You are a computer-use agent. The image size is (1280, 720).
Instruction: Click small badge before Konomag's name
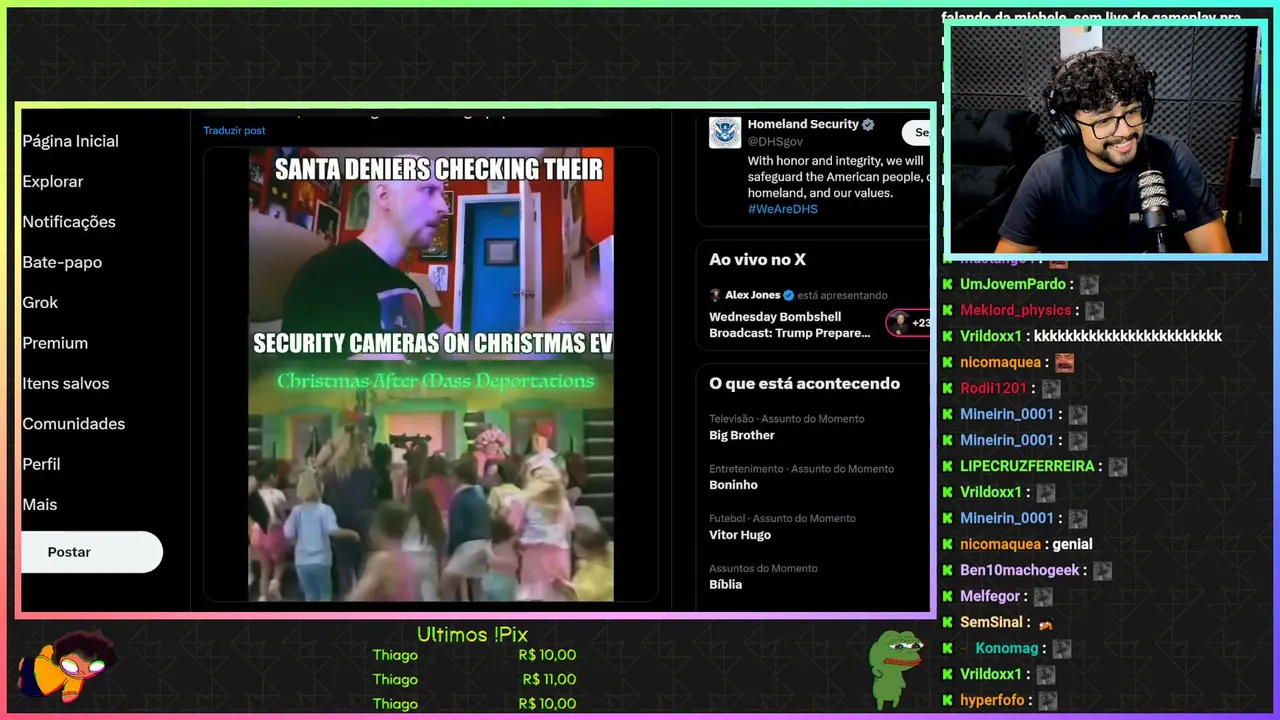(964, 648)
